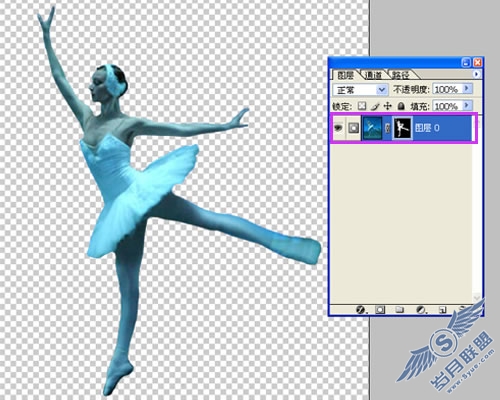Open the 不透明度 slider arrow

tap(467, 89)
